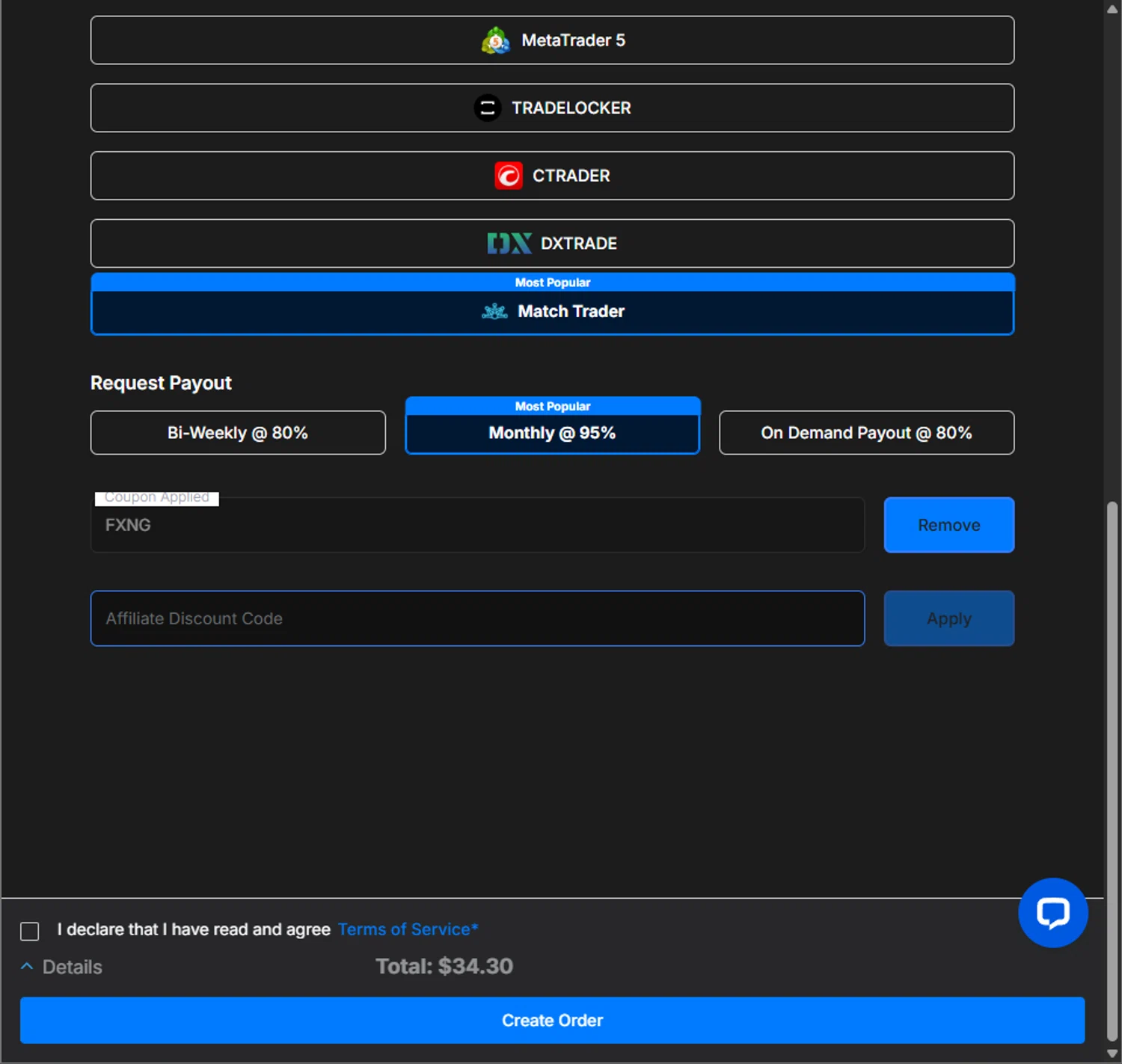Submit with the Create Order button
Screen dimensions: 1122x1064
(552, 1020)
